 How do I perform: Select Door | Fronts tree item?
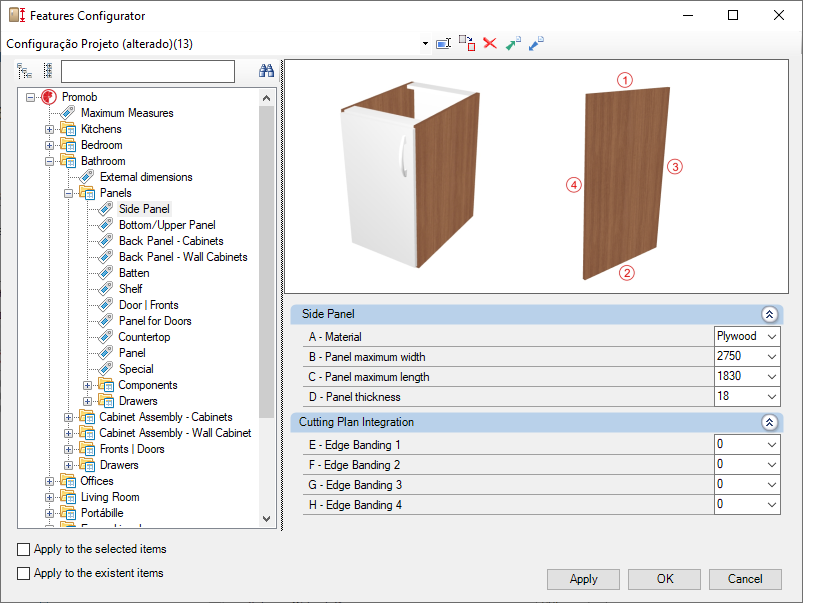[149, 305]
